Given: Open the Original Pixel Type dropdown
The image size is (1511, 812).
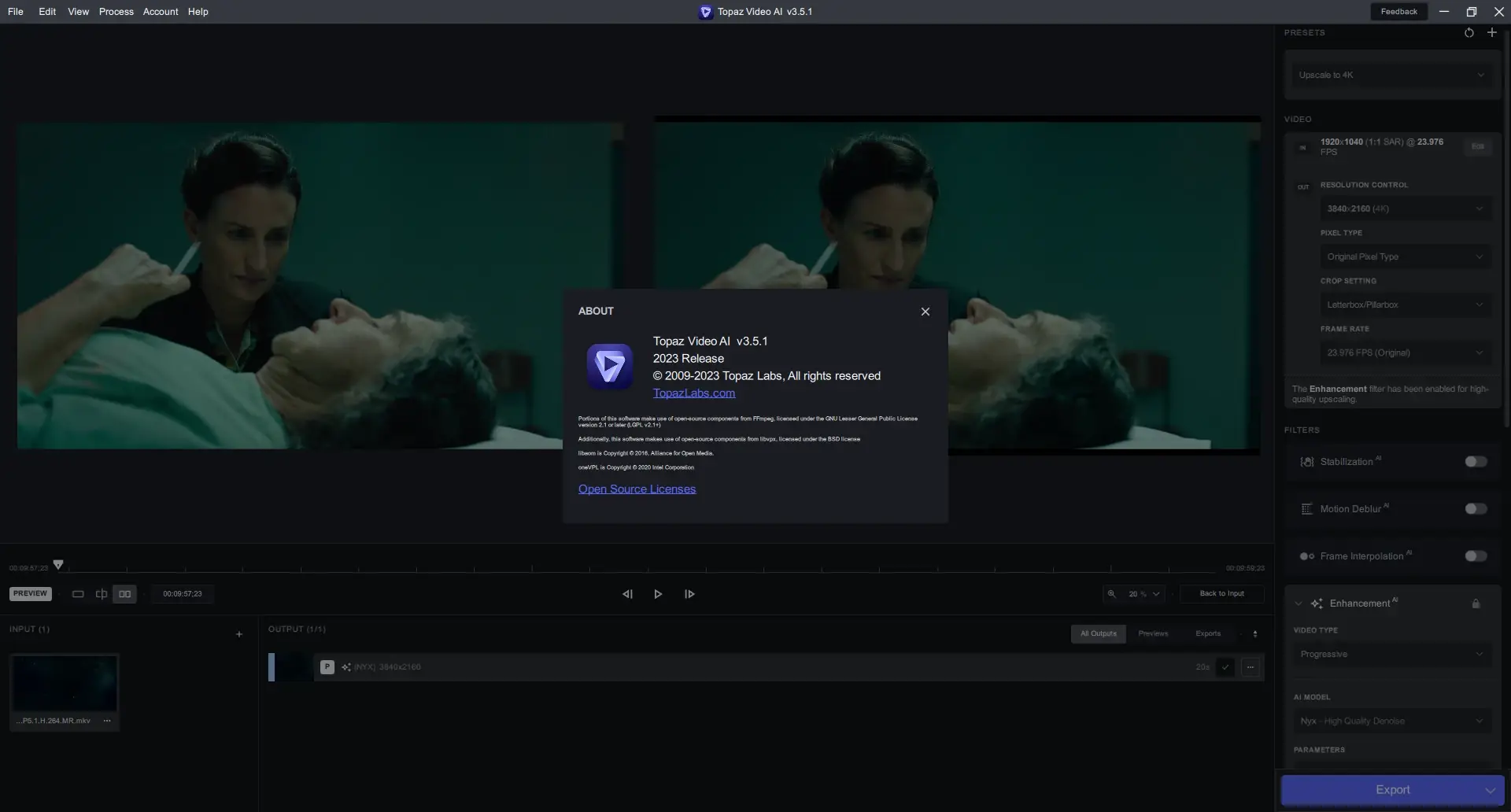Looking at the screenshot, I should 1405,257.
